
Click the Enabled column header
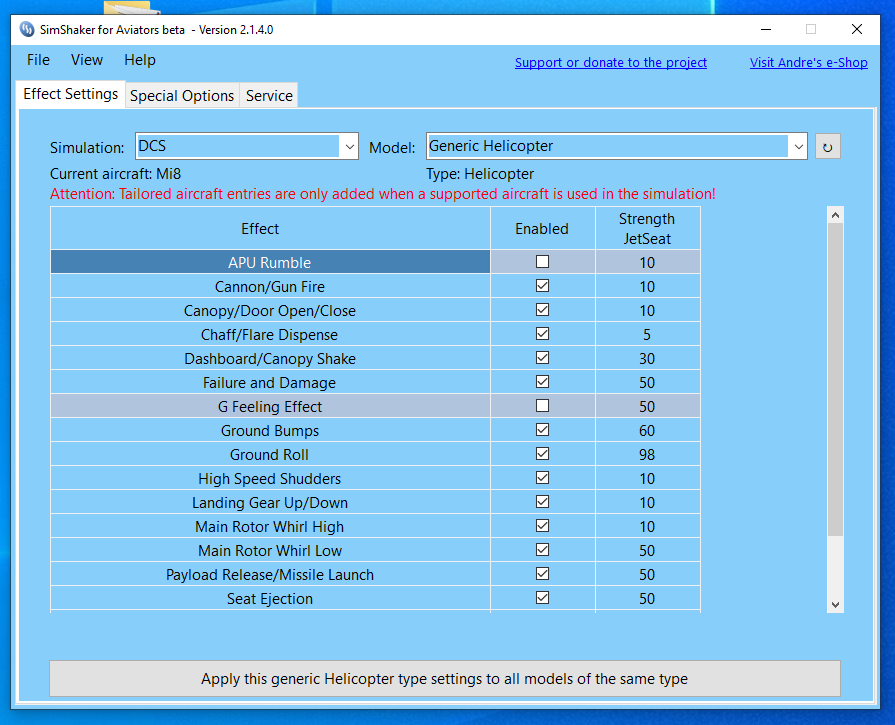[x=542, y=228]
